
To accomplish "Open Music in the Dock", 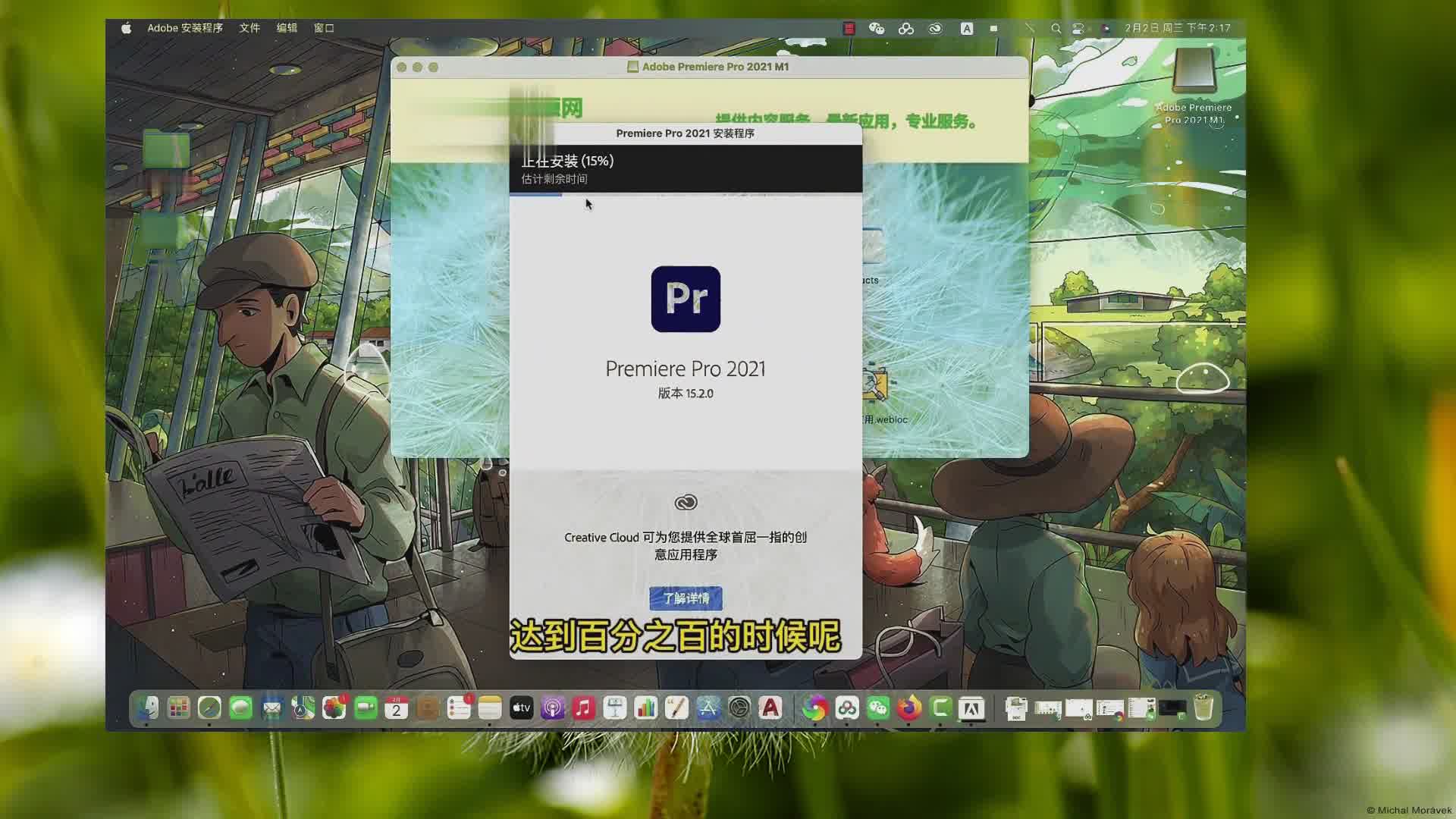I will tap(583, 708).
